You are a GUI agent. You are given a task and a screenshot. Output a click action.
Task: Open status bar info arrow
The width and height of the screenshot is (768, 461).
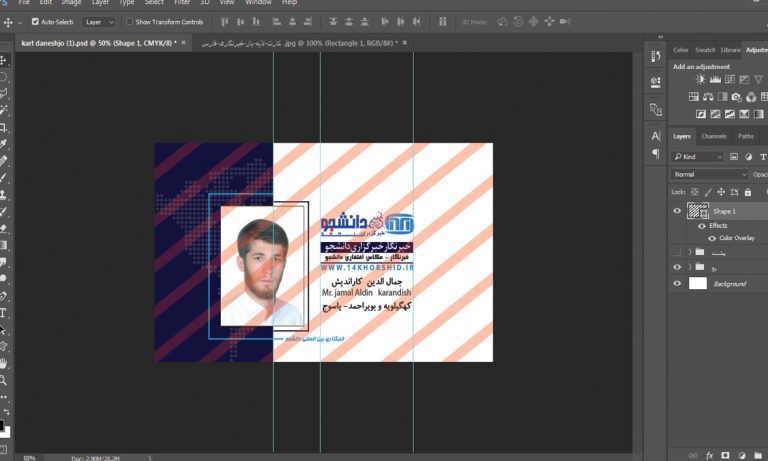pyautogui.click(x=149, y=458)
